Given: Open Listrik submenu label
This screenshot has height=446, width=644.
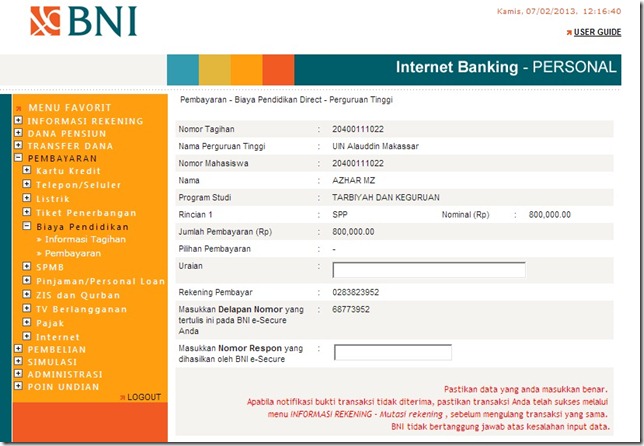Looking at the screenshot, I should point(53,199).
